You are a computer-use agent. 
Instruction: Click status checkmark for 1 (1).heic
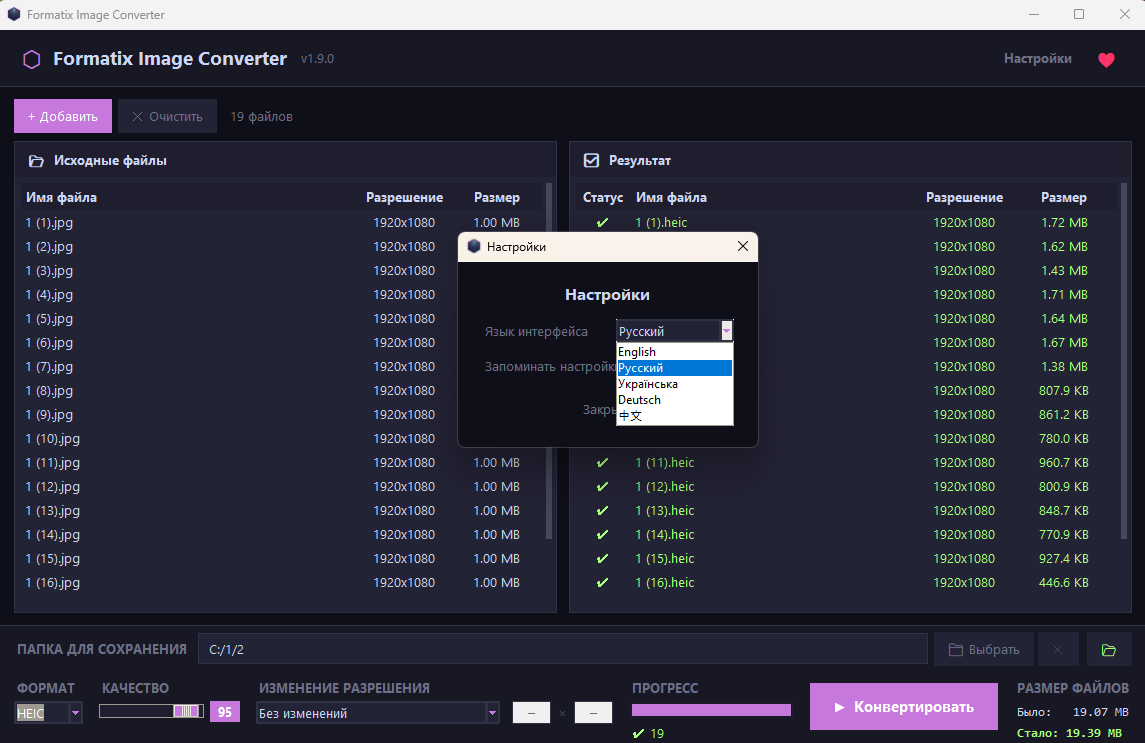tap(602, 222)
